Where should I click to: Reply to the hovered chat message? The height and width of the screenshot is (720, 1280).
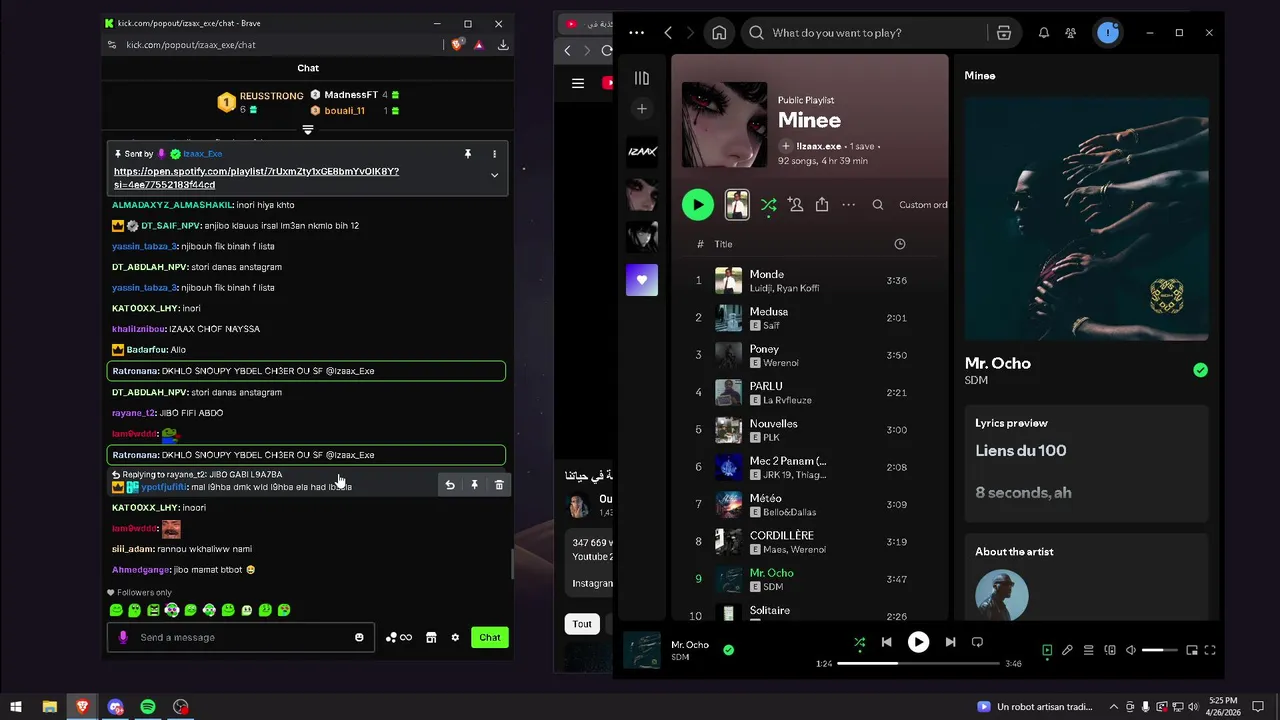click(x=450, y=485)
